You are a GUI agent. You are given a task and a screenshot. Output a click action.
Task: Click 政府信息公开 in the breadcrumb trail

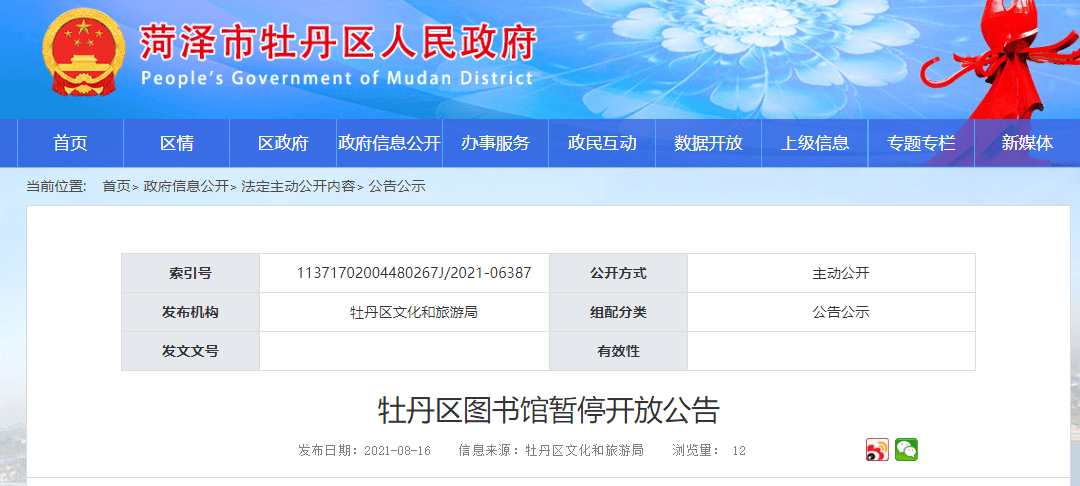(x=186, y=186)
